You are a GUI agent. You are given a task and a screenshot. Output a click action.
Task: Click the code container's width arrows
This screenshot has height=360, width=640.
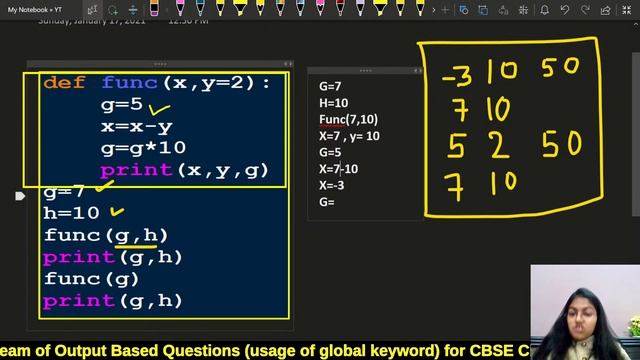[288, 64]
